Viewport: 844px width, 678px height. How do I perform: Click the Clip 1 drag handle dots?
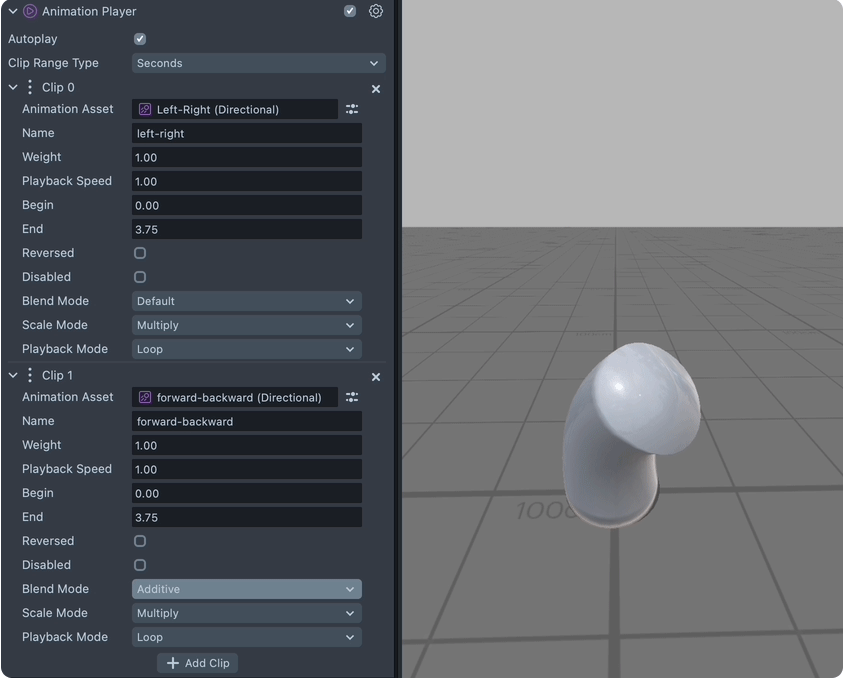[x=30, y=376]
